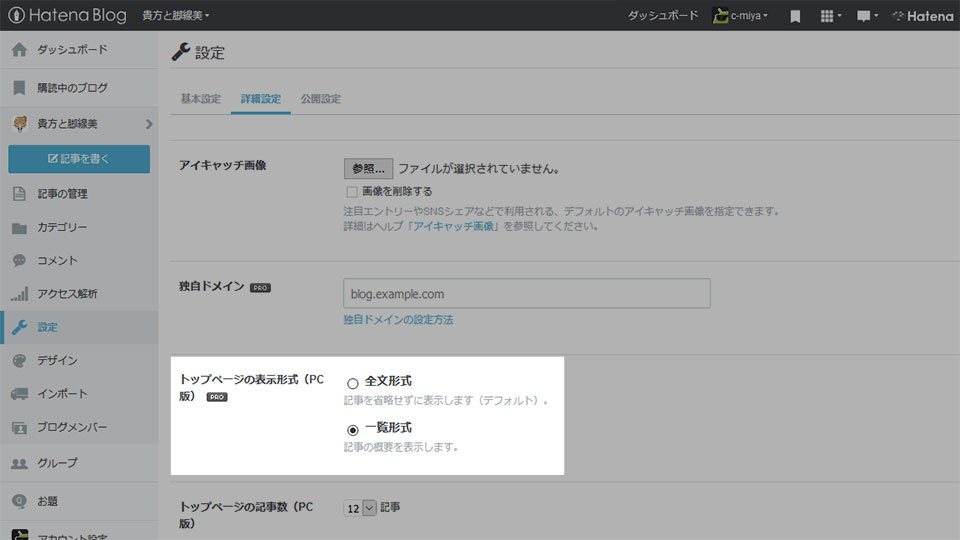This screenshot has height=540, width=960.
Task: Select the 全文形式 radio button
Action: (x=352, y=383)
